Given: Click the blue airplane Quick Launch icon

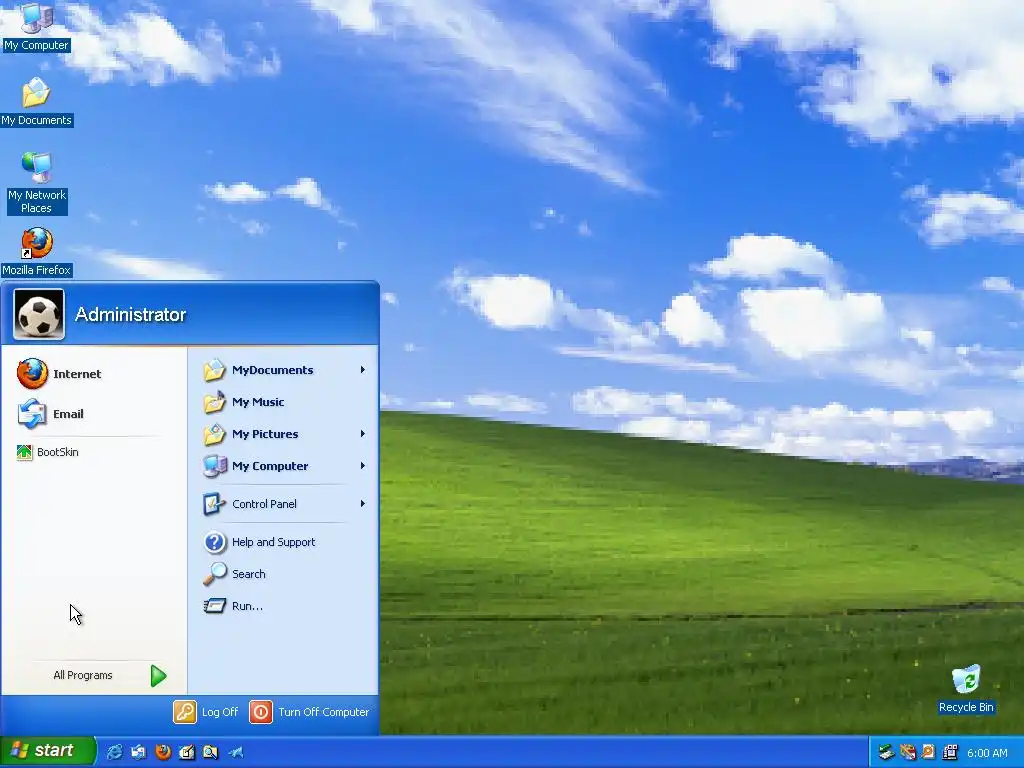Looking at the screenshot, I should 236,752.
